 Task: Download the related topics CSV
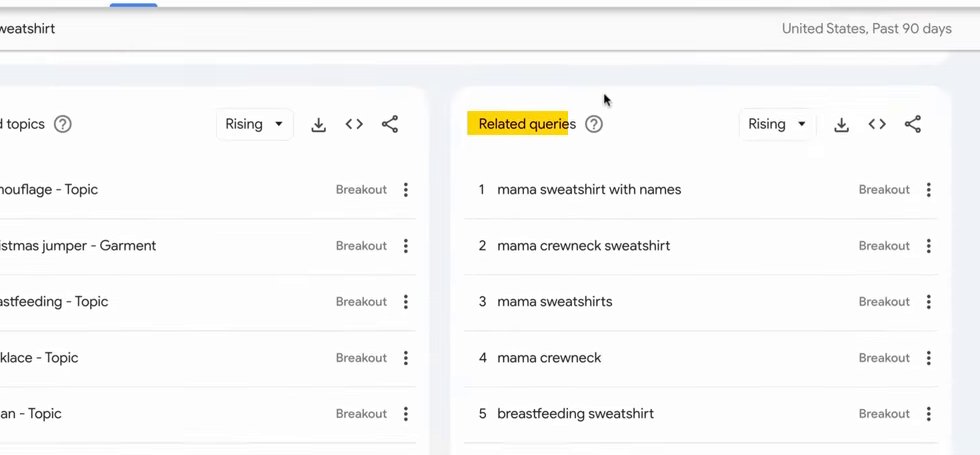(x=319, y=124)
